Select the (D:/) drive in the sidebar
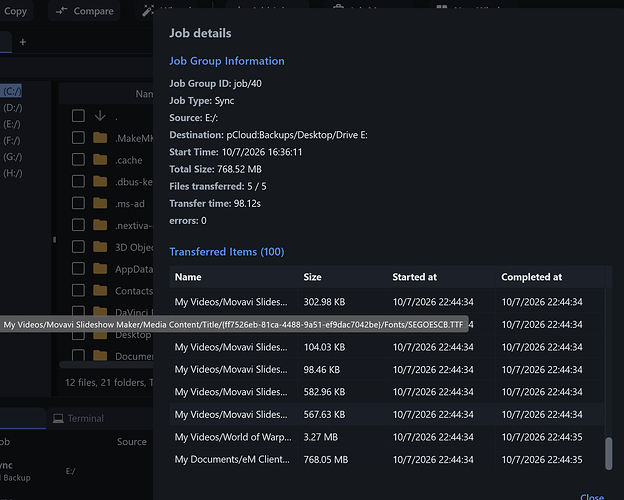Viewport: 624px width, 500px height. (x=13, y=108)
